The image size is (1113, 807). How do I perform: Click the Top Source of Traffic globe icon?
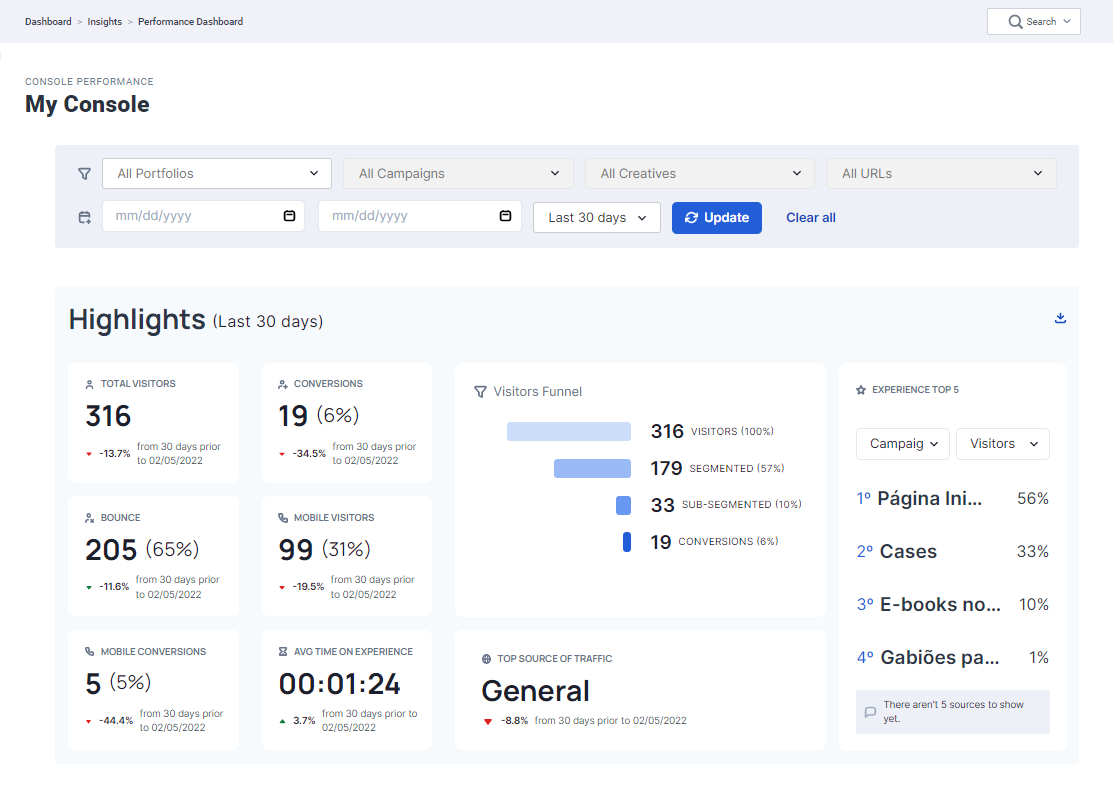[486, 659]
